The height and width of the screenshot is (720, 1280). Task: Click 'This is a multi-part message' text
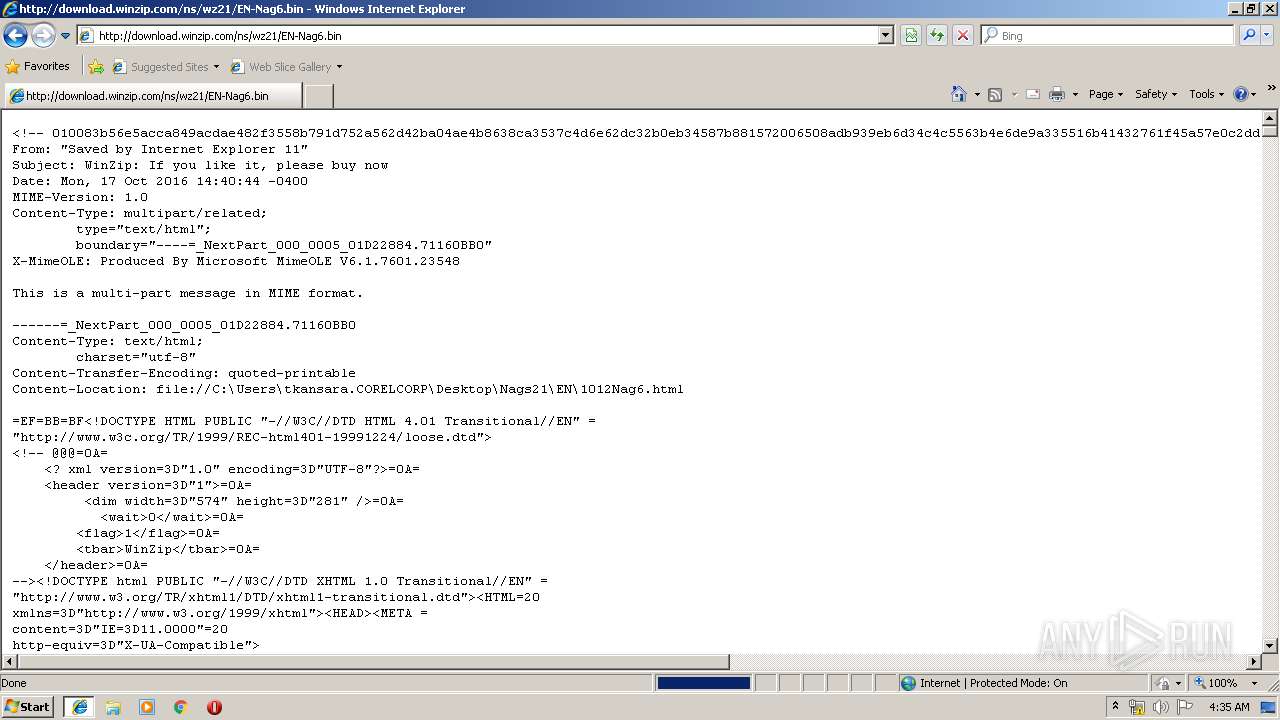click(x=188, y=293)
